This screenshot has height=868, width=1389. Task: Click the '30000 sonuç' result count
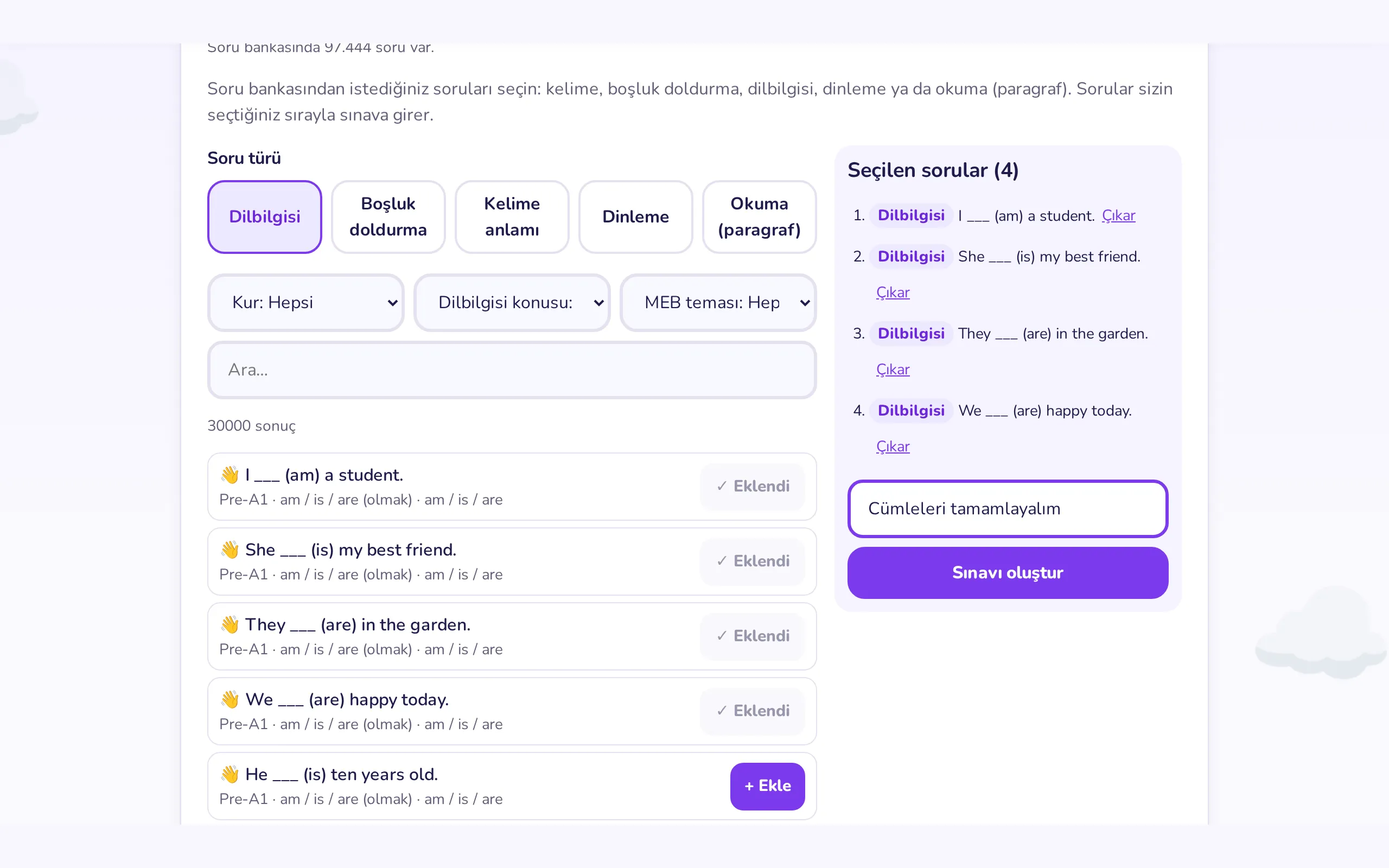251,426
